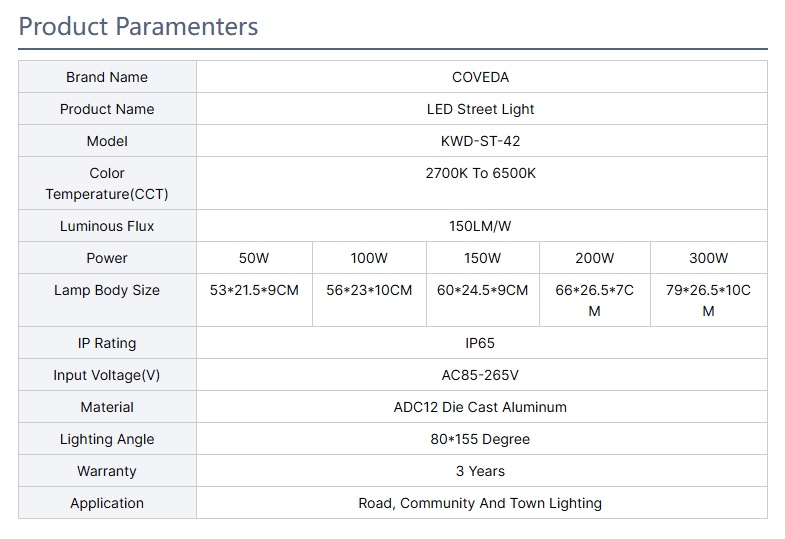
Task: Click the 300W power cell
Action: click(708, 258)
